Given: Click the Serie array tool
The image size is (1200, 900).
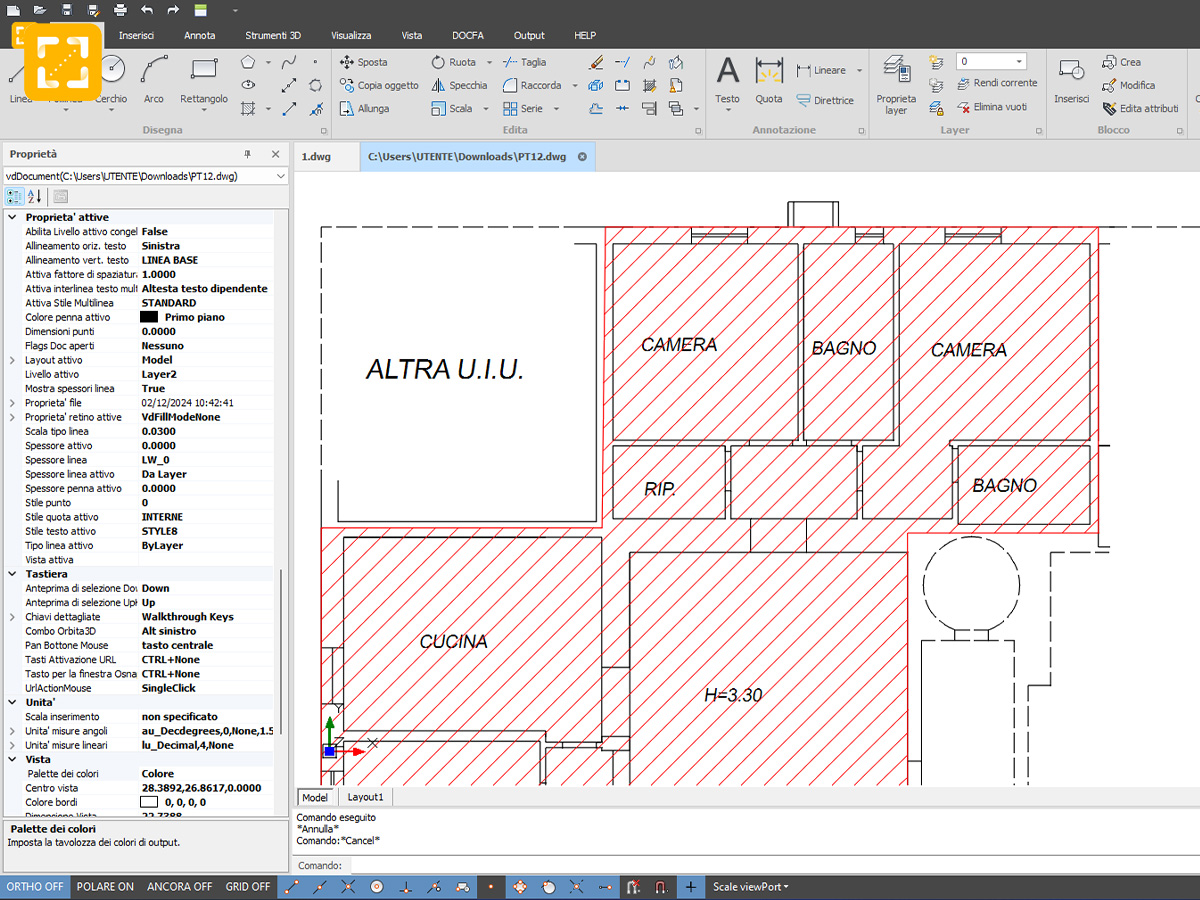Looking at the screenshot, I should (523, 109).
